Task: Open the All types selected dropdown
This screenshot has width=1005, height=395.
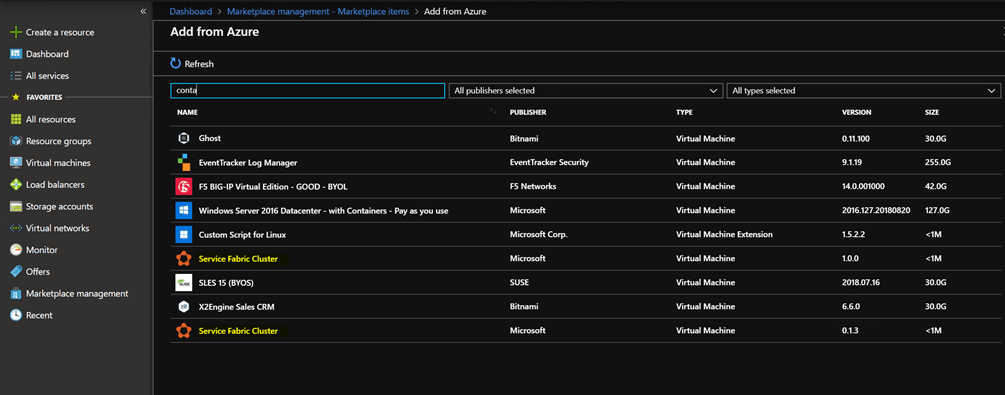Action: (x=863, y=91)
